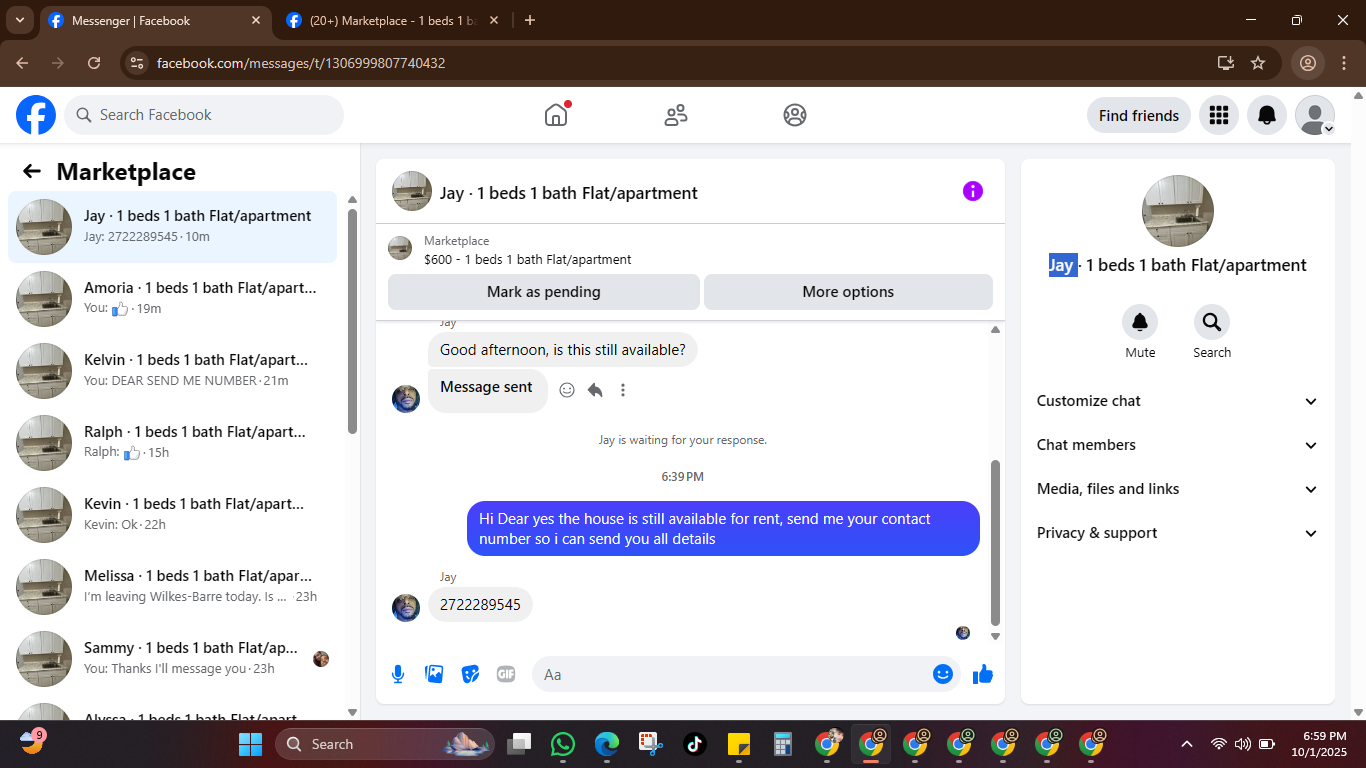Screen dimensions: 1366x768
Task: Open Chrome three-dot menu
Action: click(1343, 63)
